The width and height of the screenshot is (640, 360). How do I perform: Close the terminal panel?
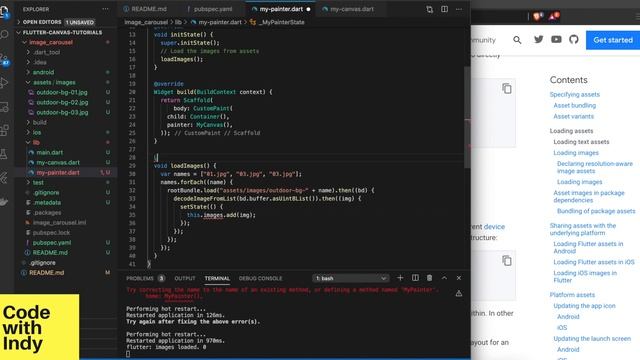(x=459, y=278)
